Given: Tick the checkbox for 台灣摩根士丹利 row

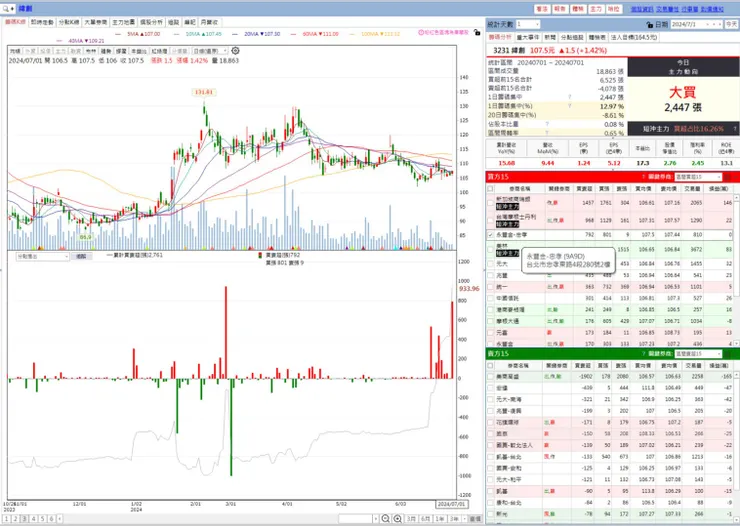Looking at the screenshot, I should point(490,220).
